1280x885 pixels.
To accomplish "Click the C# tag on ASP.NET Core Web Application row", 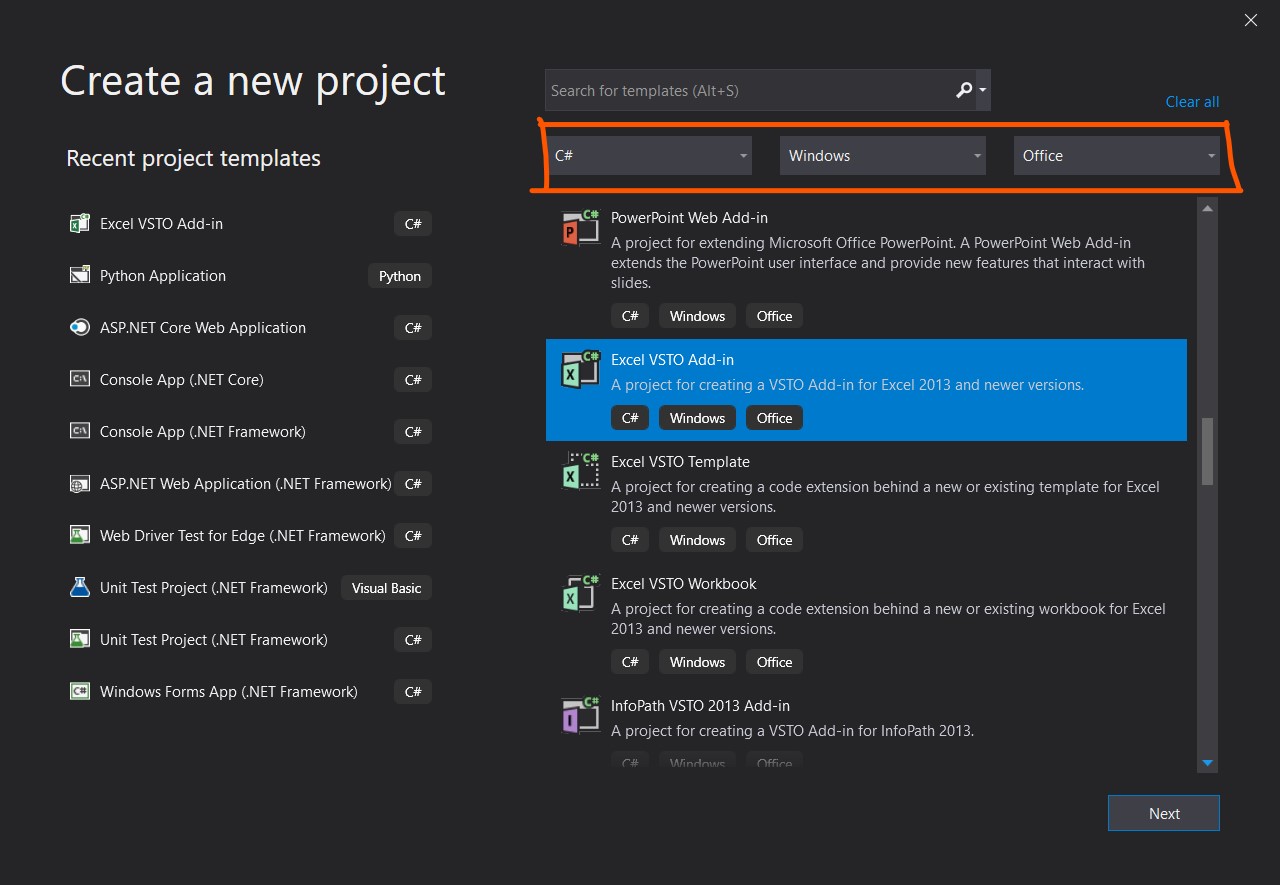I will (413, 328).
